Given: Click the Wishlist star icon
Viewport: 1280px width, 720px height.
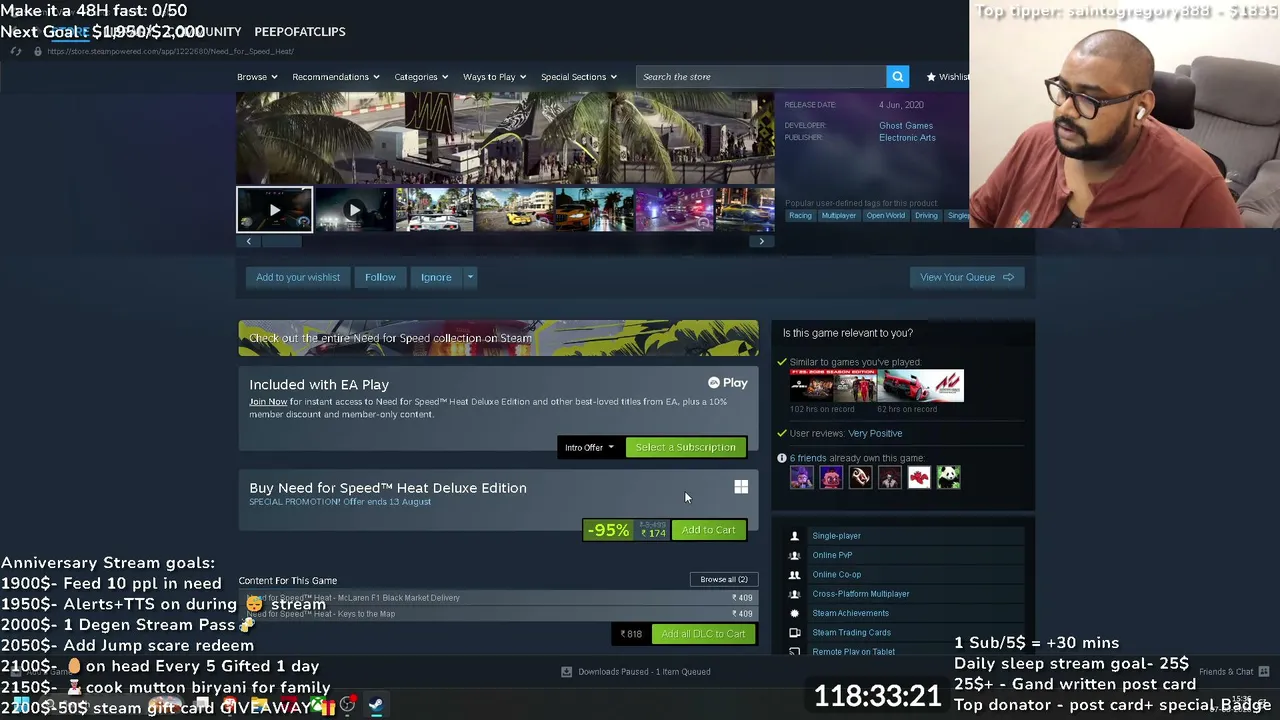Looking at the screenshot, I should pyautogui.click(x=931, y=77).
